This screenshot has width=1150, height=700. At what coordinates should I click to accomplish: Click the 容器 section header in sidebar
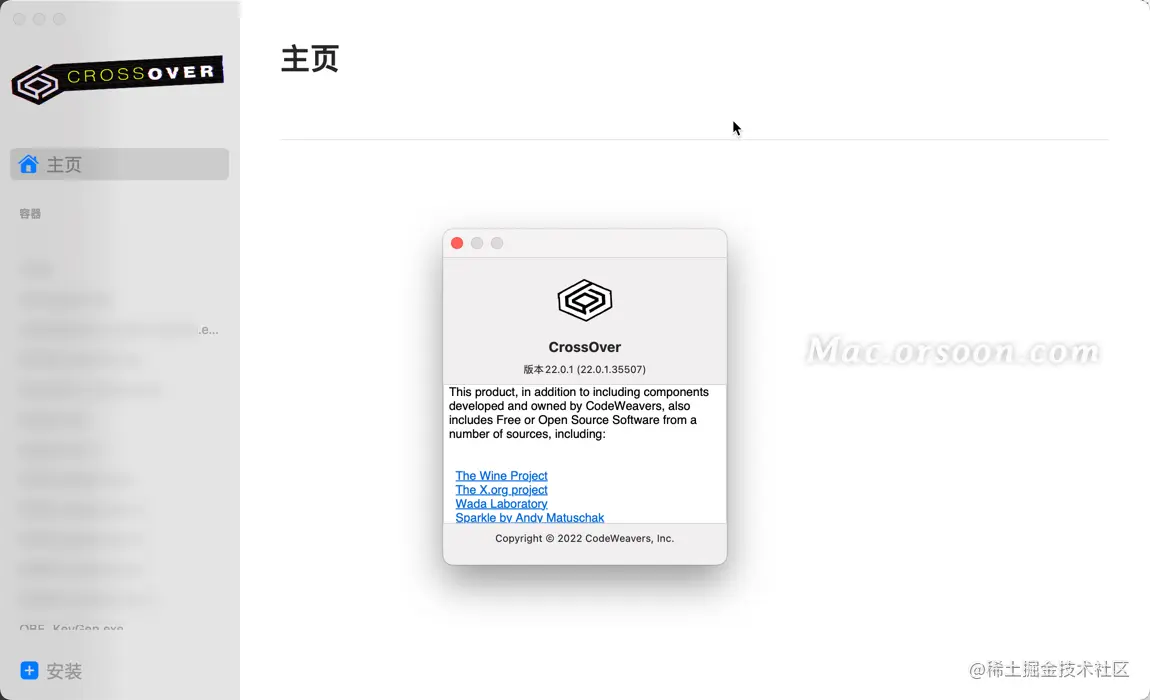click(30, 214)
